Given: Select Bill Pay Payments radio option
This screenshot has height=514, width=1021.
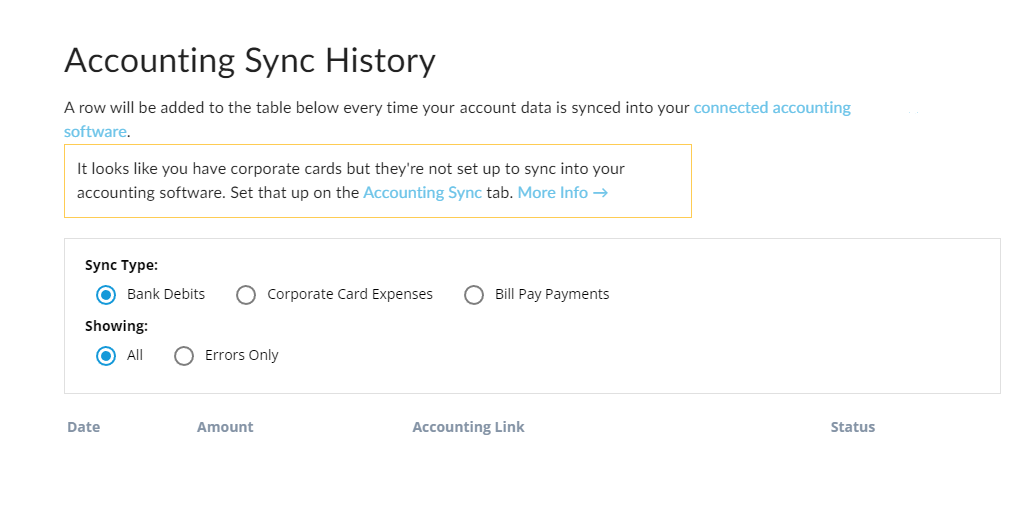Looking at the screenshot, I should coord(473,295).
